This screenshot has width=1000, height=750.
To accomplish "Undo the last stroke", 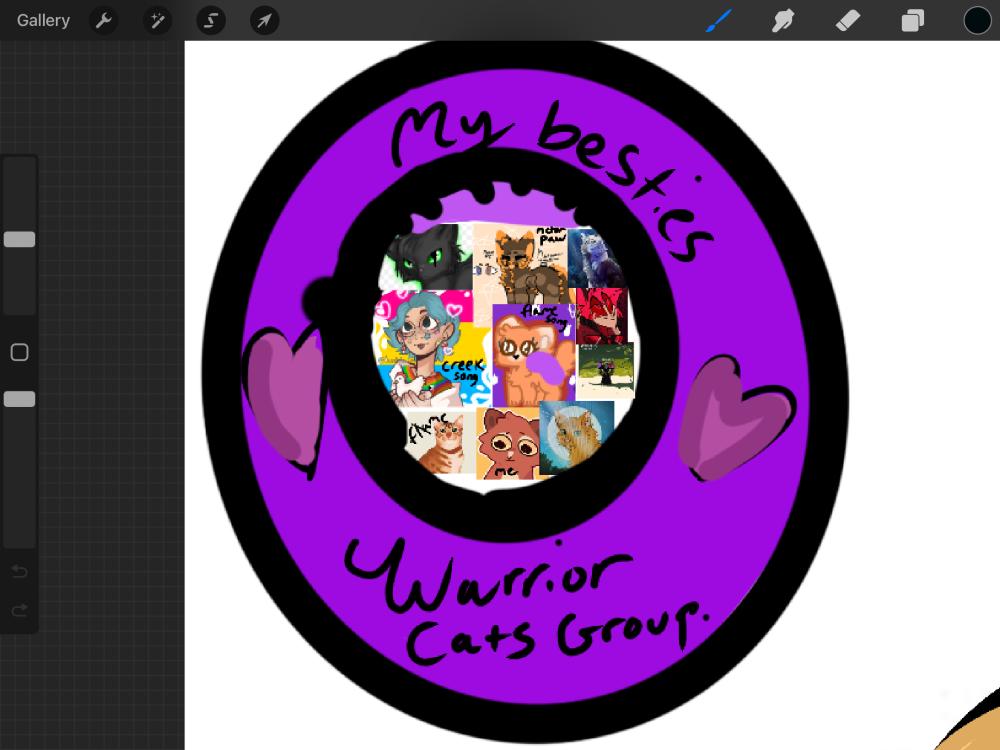I will click(20, 571).
